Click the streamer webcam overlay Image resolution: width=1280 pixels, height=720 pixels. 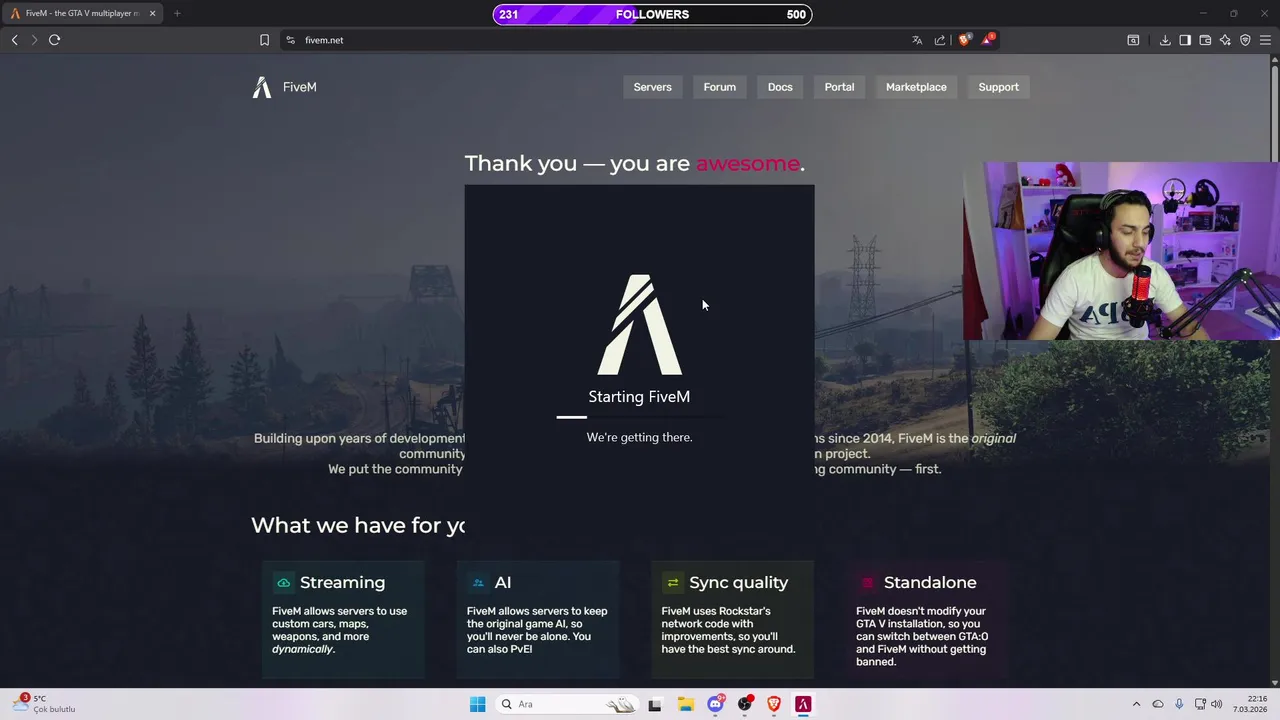coord(1121,251)
